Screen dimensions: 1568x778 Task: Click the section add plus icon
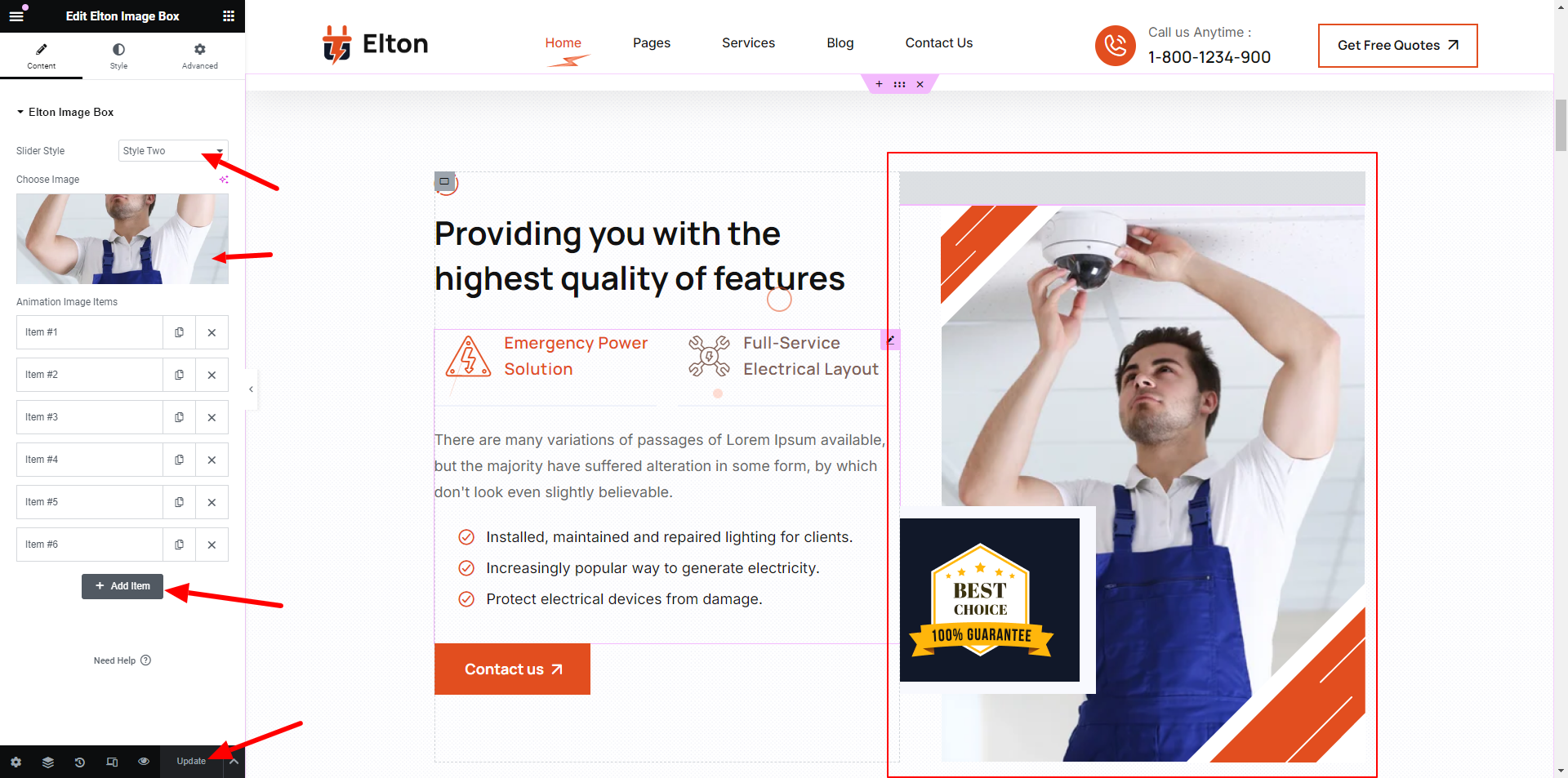880,84
